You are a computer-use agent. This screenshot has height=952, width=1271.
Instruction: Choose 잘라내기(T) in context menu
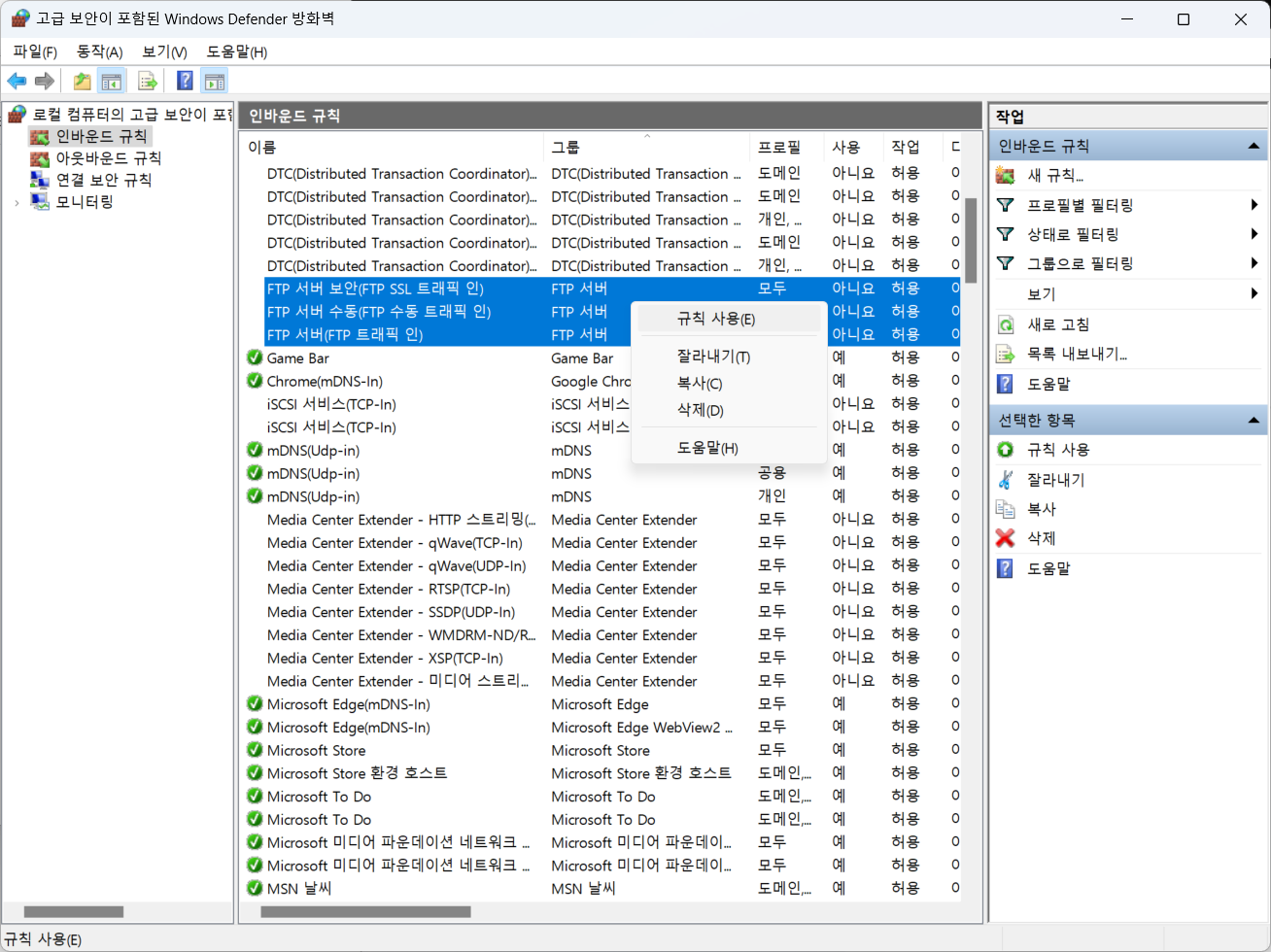(x=729, y=357)
